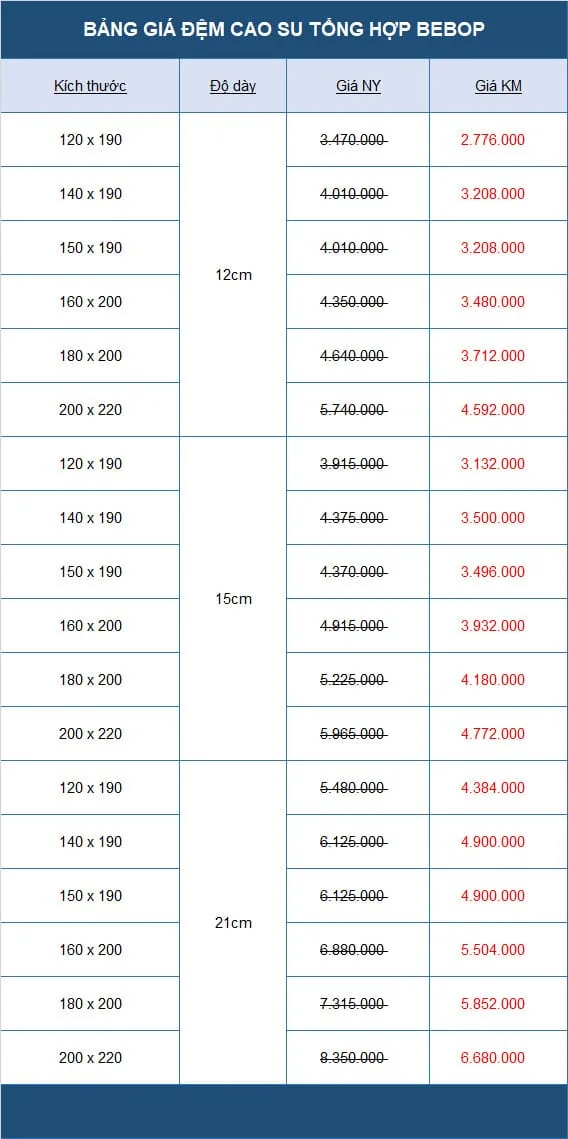Click the Kích thước column header
The height and width of the screenshot is (1139, 568).
90,86
